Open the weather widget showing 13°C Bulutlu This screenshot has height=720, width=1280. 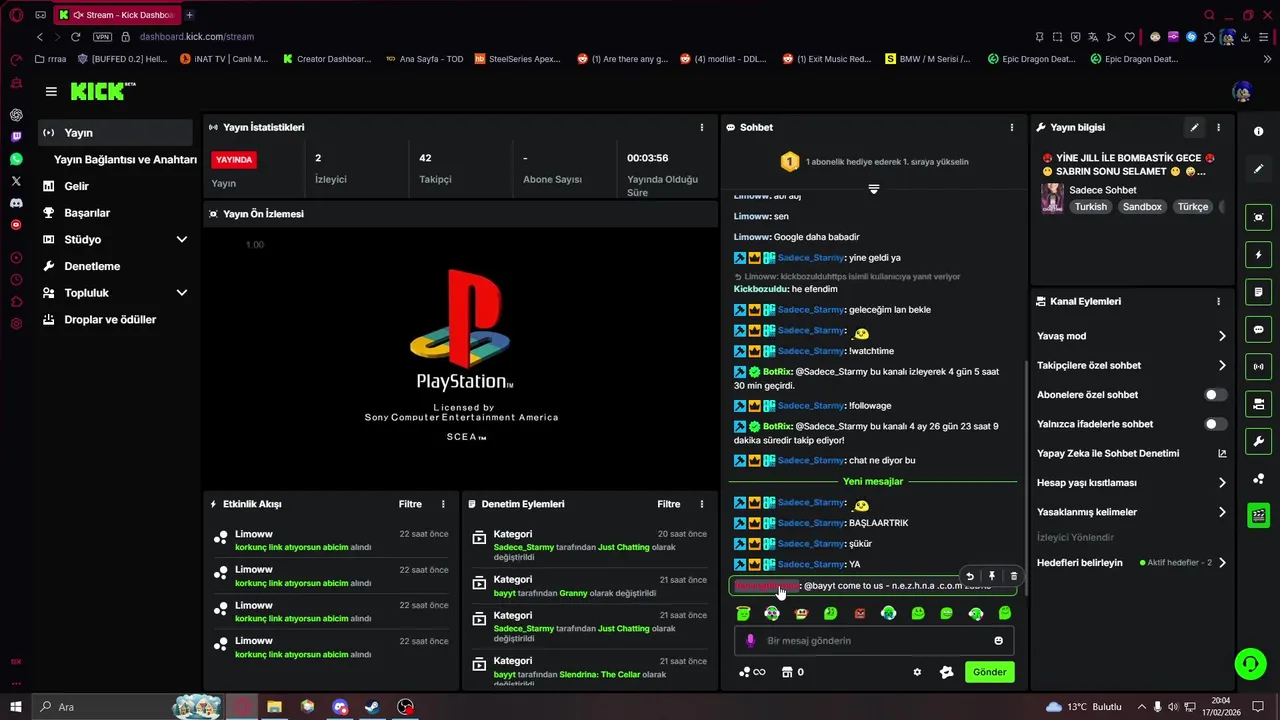1086,707
